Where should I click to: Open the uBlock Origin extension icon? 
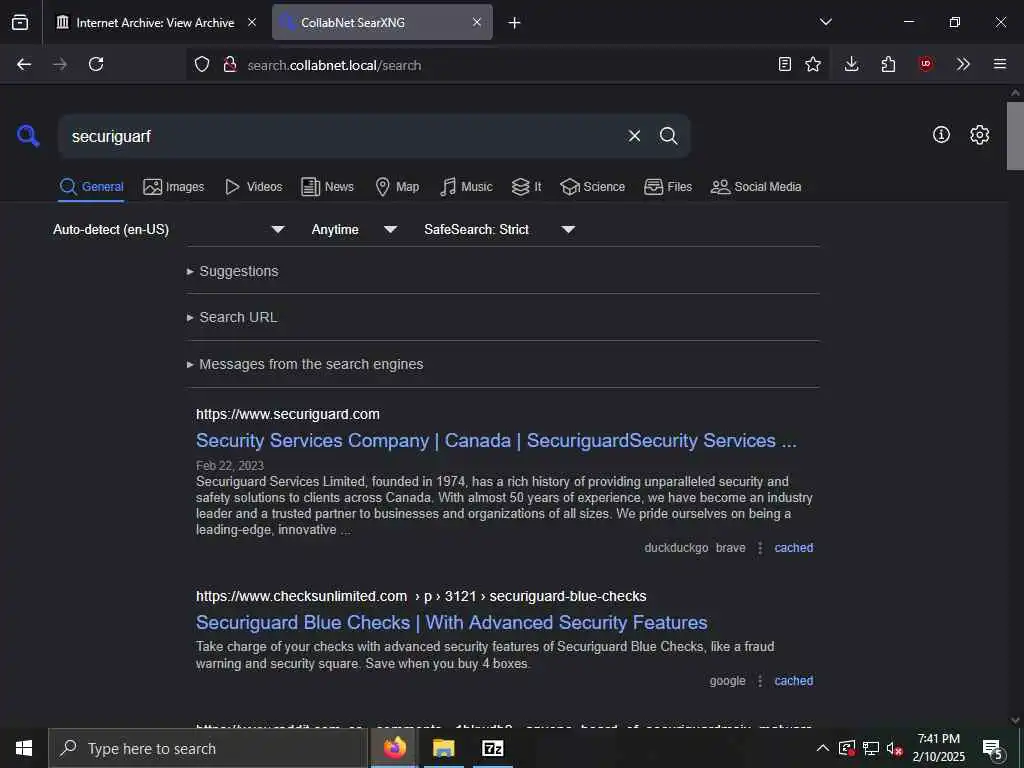tap(925, 64)
